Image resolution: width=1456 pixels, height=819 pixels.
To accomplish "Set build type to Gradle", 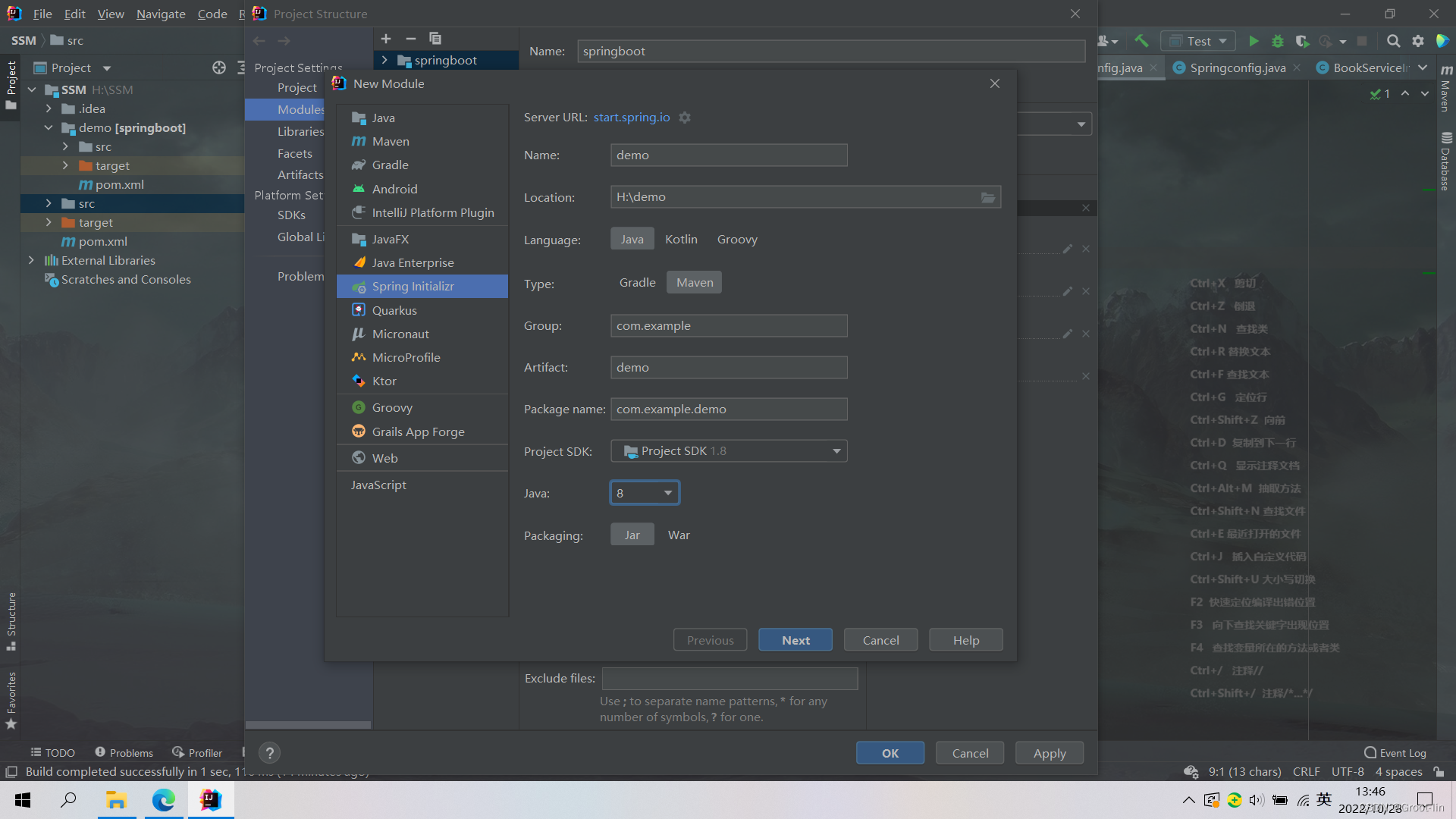I will tap(637, 282).
